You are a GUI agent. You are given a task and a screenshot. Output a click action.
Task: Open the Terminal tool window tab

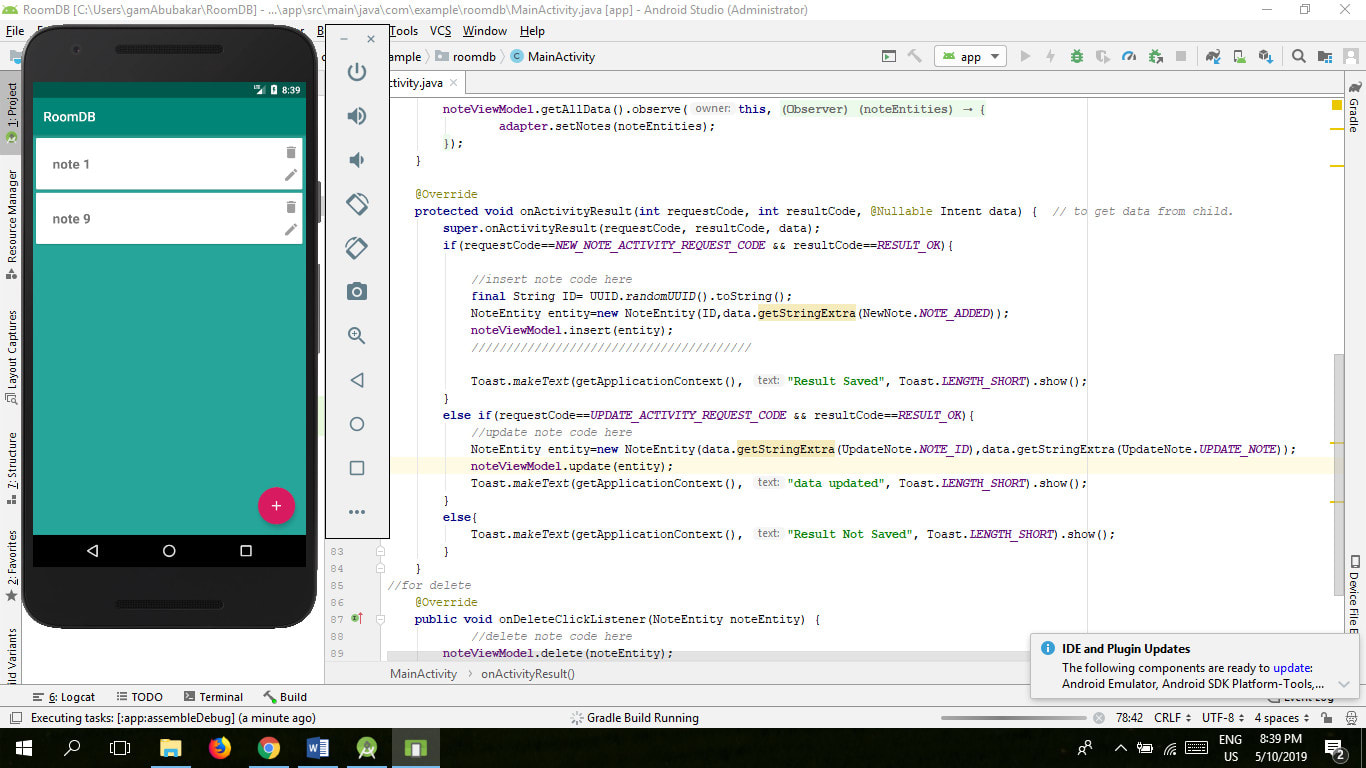(x=212, y=697)
